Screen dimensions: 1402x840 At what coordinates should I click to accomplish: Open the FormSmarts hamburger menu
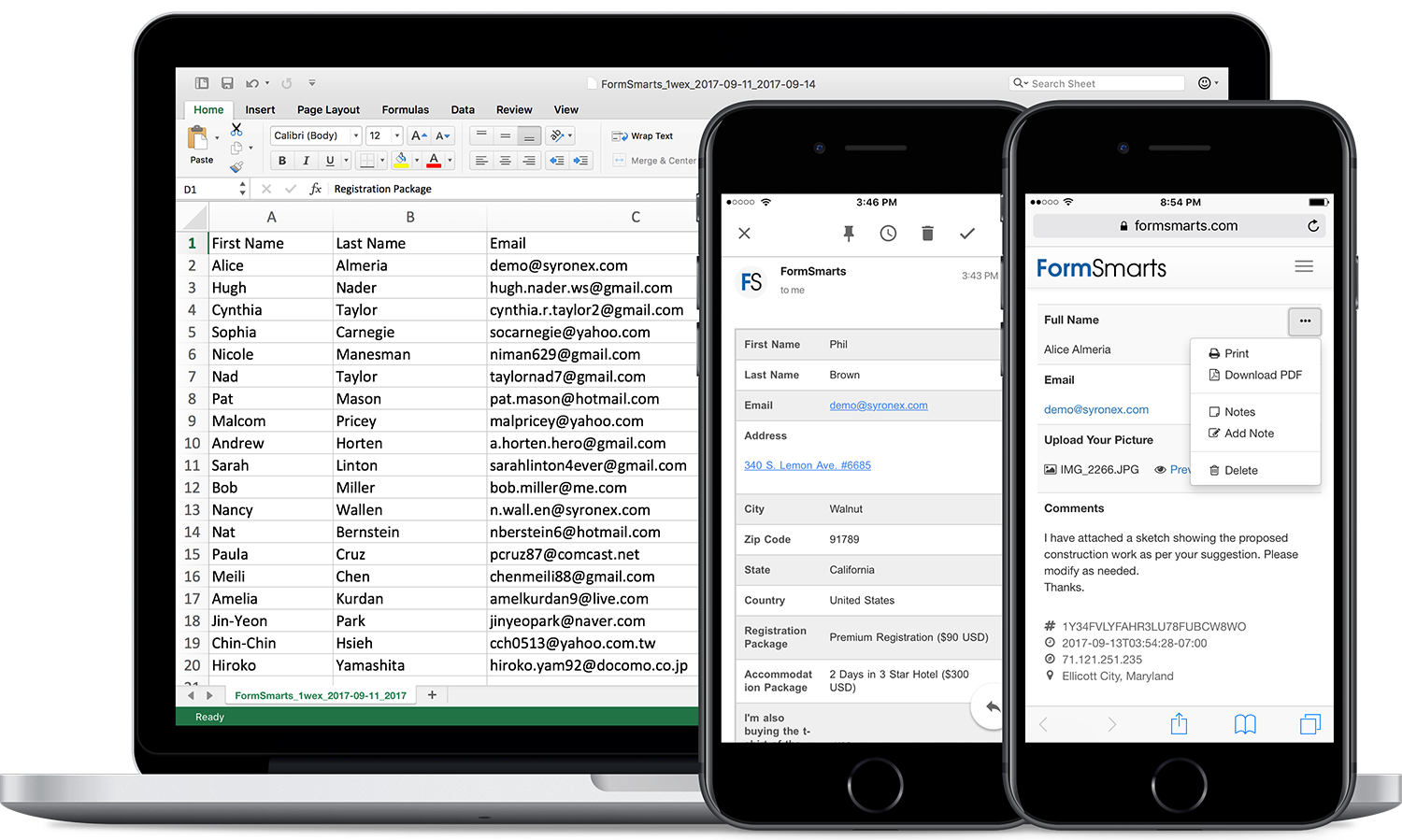tap(1304, 266)
